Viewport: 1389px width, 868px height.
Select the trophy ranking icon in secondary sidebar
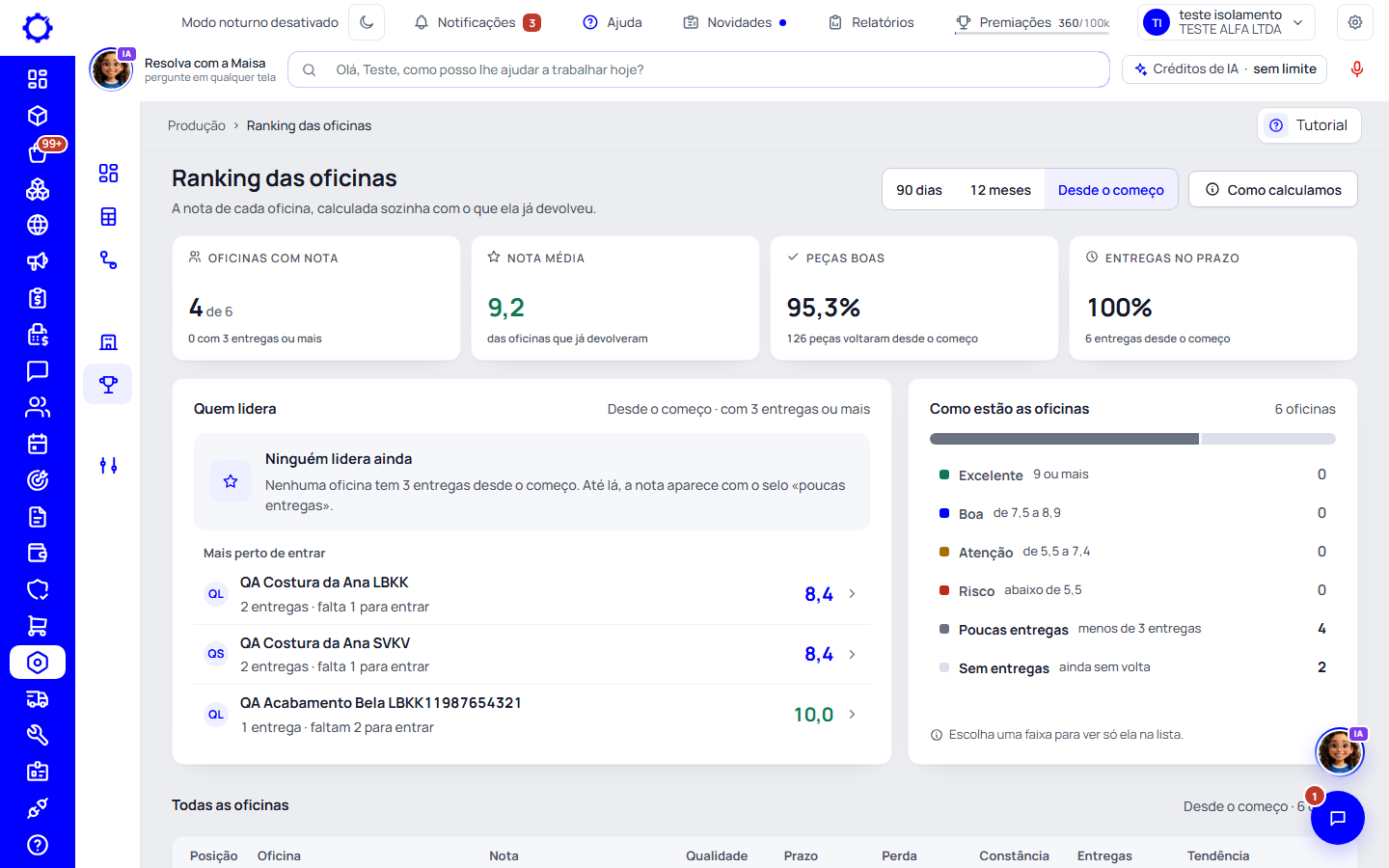[x=108, y=384]
